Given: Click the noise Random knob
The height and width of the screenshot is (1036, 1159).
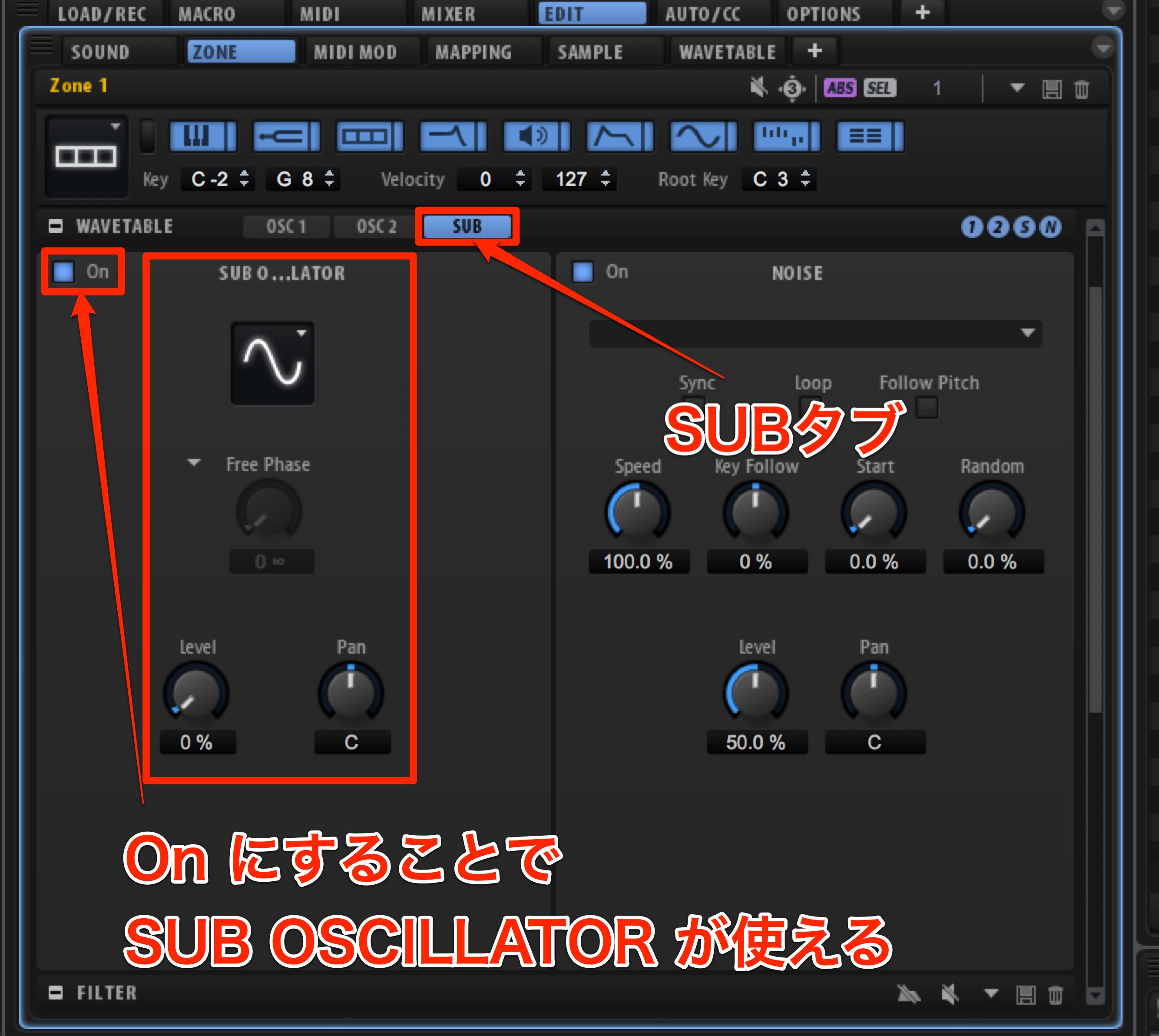Looking at the screenshot, I should pos(992,512).
